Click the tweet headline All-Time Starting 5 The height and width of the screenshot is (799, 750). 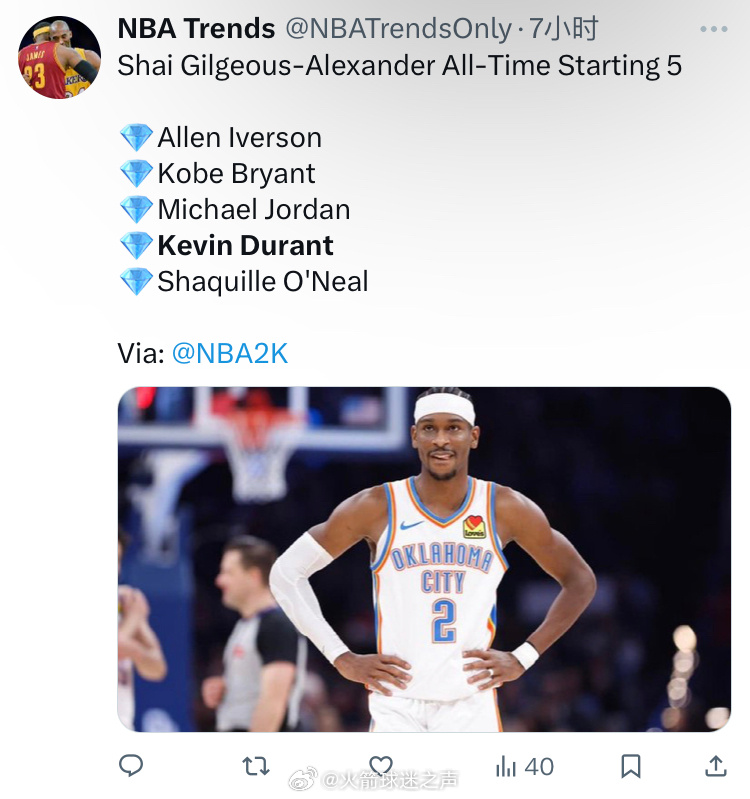[561, 65]
